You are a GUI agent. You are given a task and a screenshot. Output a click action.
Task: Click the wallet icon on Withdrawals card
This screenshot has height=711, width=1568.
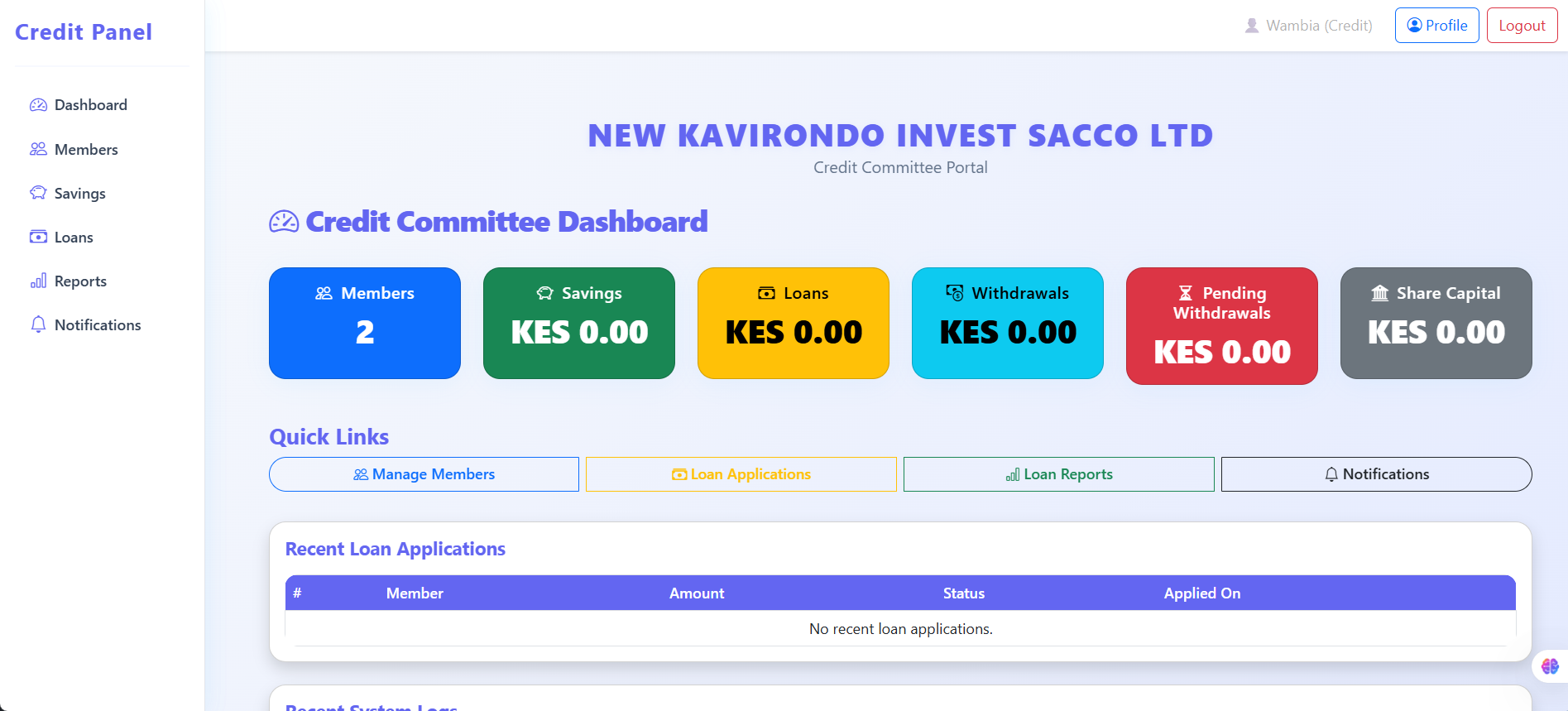pos(955,293)
